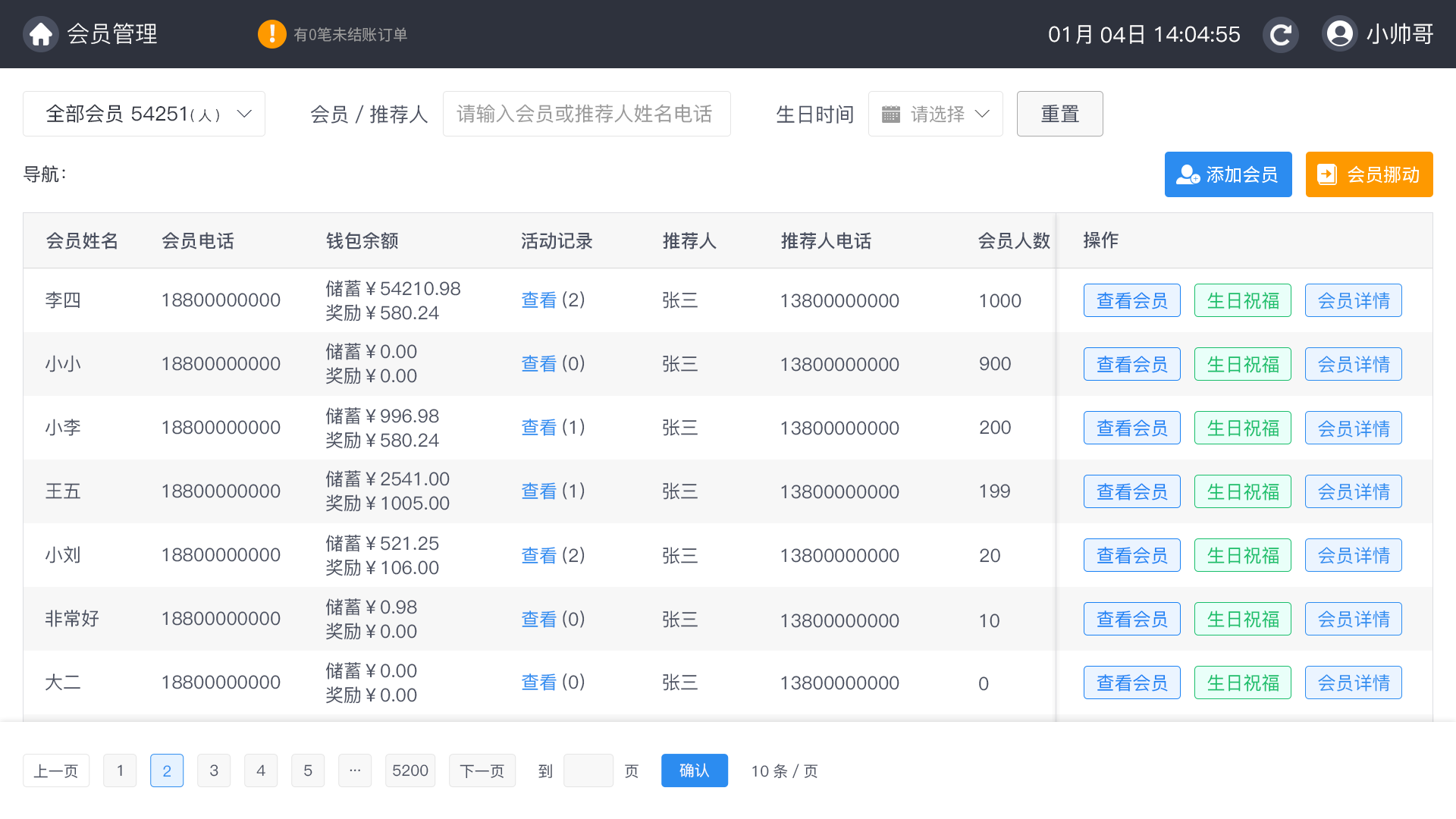Click the orange unpaid orders warning icon

pos(271,34)
